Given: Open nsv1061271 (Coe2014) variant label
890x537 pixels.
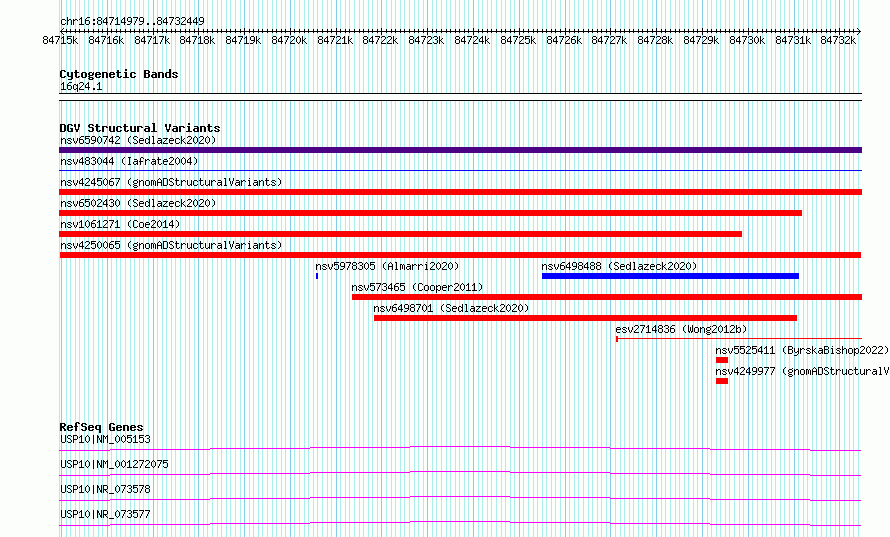Looking at the screenshot, I should pyautogui.click(x=120, y=224).
